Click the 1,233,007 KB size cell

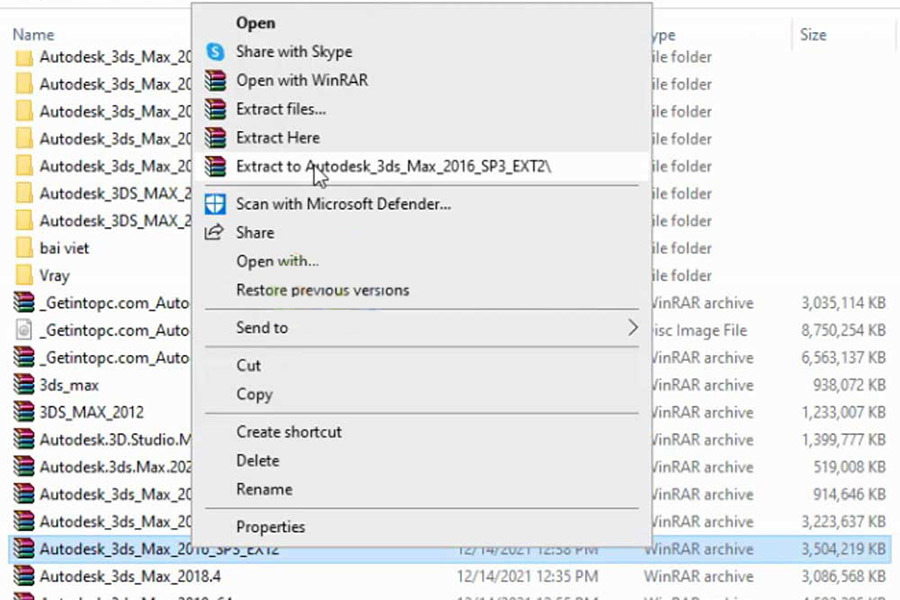[x=843, y=412]
